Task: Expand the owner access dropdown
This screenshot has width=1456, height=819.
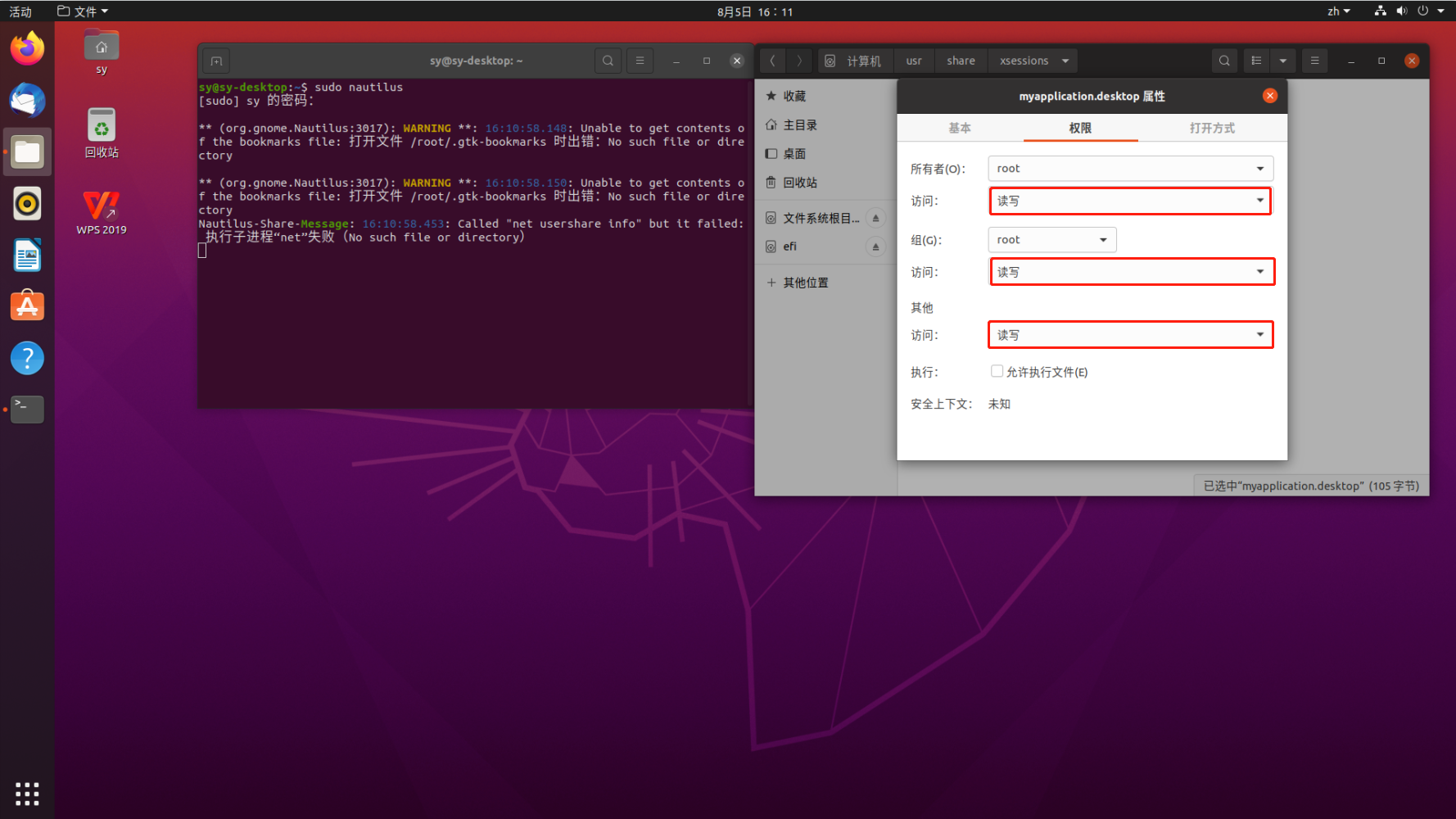Action: 1130,201
